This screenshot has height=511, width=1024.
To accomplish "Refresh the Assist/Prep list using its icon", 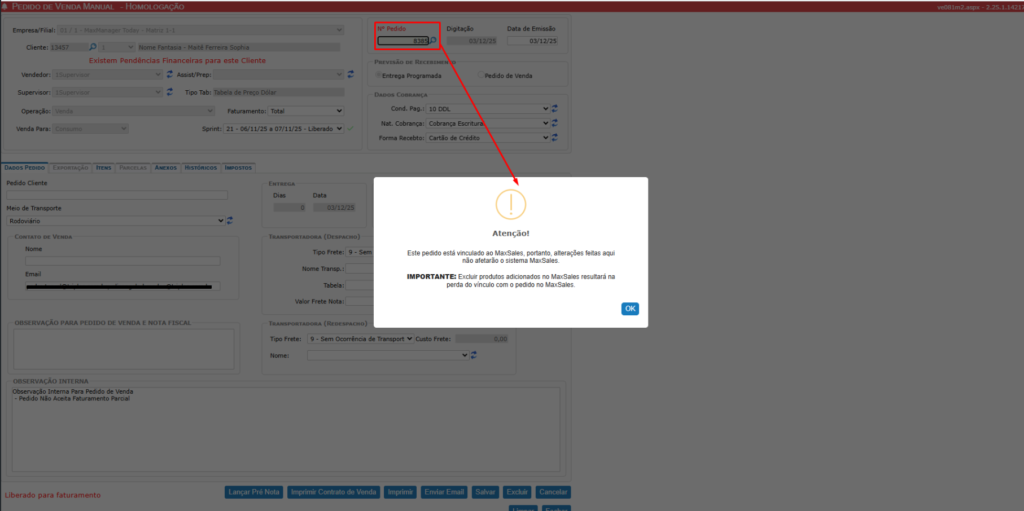I will [x=351, y=75].
